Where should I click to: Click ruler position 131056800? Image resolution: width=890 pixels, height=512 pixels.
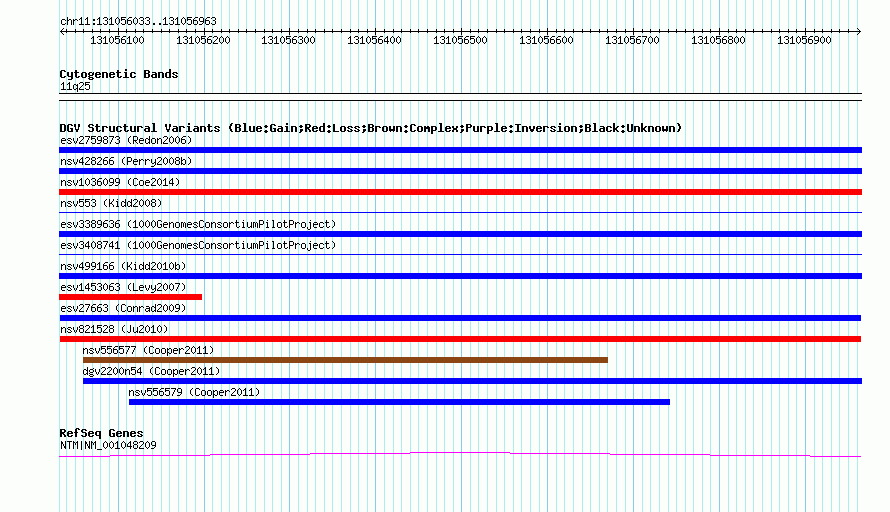(x=718, y=40)
